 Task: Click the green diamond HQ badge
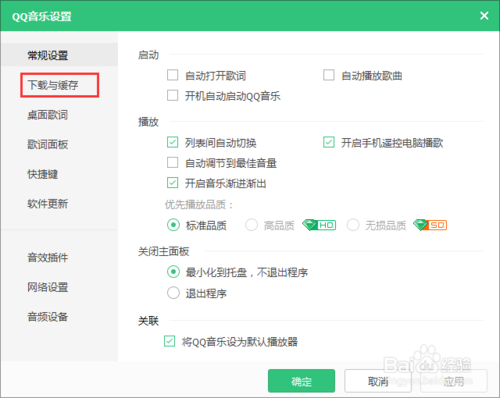click(x=319, y=225)
